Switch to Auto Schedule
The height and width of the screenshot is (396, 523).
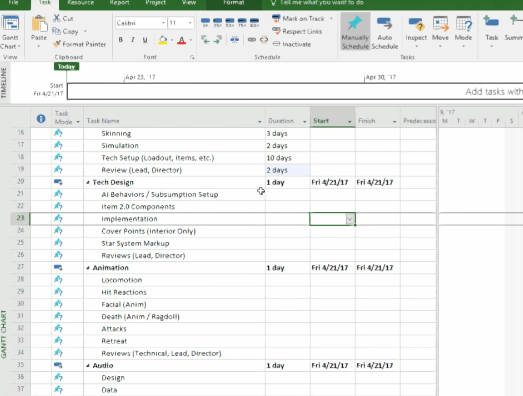click(385, 32)
